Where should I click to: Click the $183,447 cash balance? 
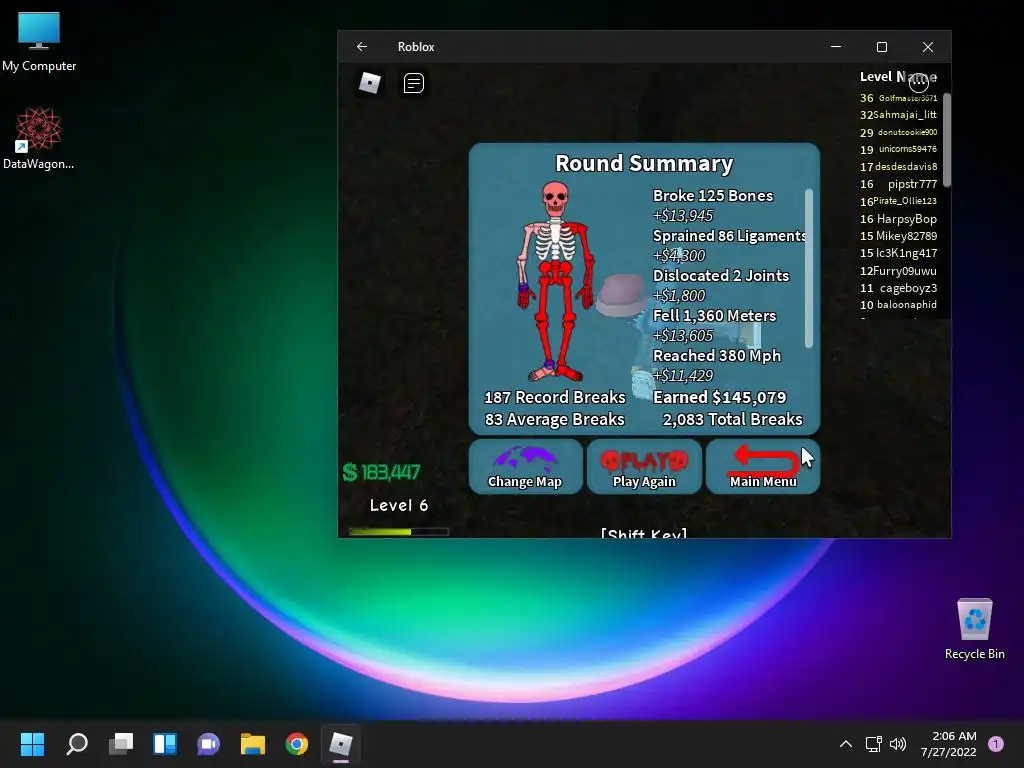click(381, 472)
